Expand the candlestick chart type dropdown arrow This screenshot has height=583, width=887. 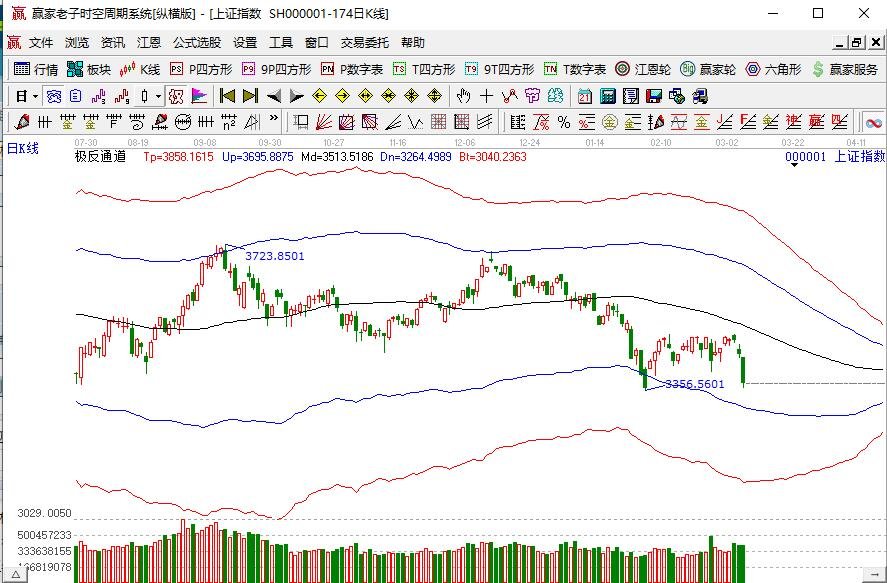(x=158, y=96)
